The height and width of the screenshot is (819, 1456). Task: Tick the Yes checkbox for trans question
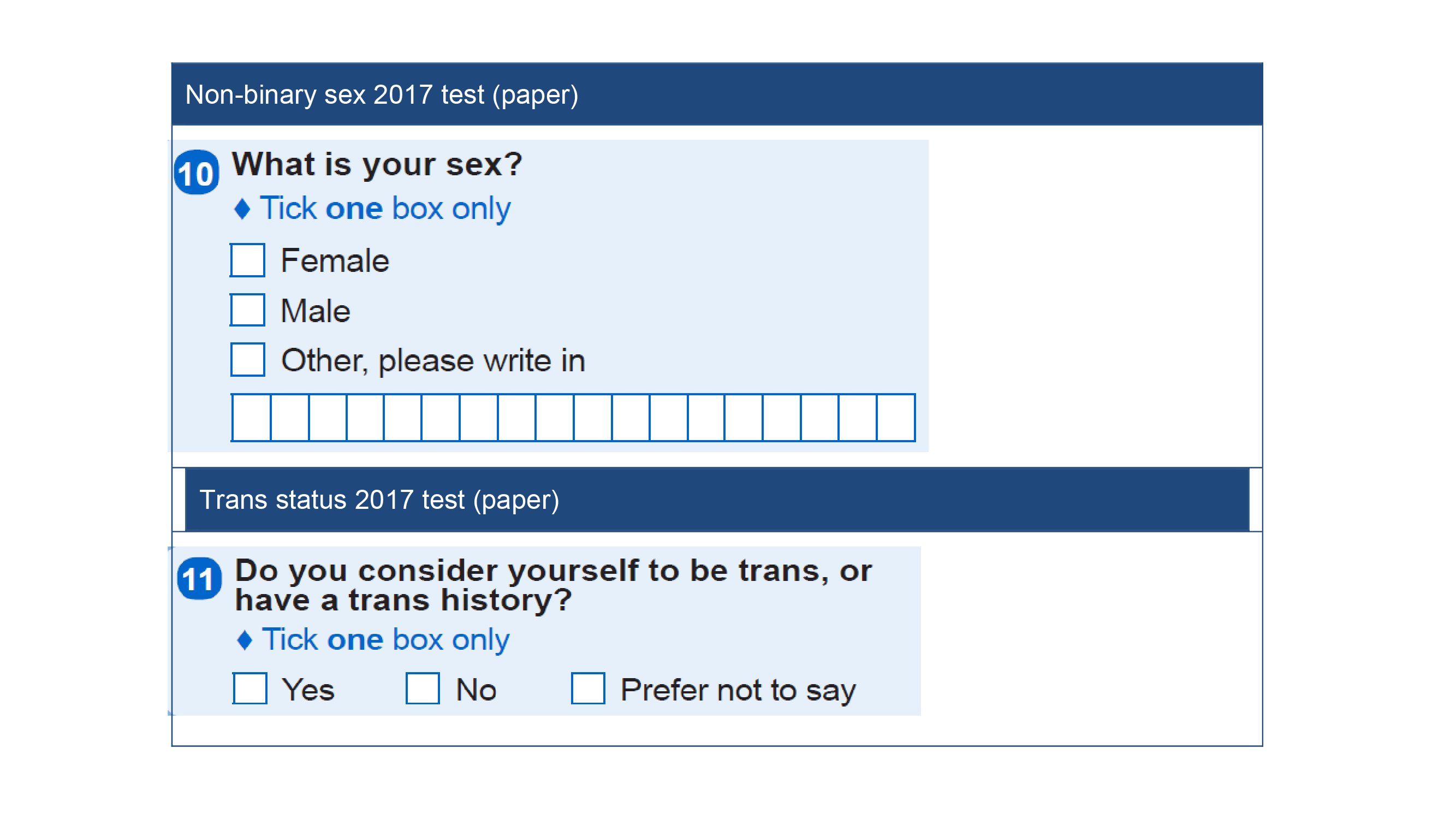click(250, 689)
